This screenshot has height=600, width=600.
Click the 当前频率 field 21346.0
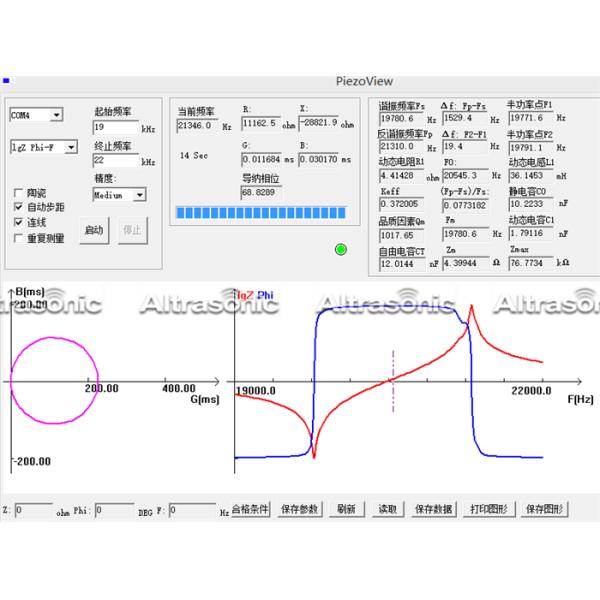(x=197, y=126)
